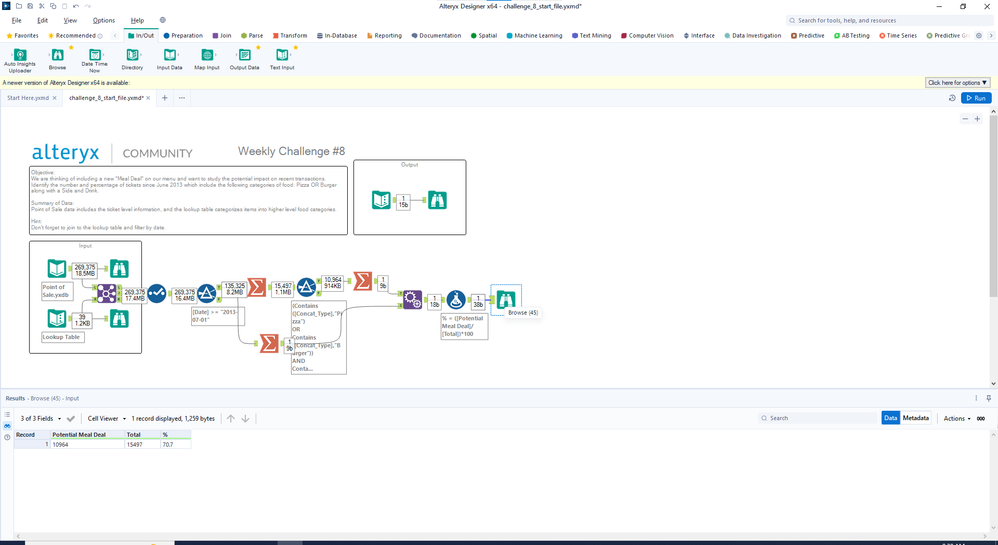The height and width of the screenshot is (545, 998).
Task: Open the Cell Viewer dropdown
Action: (x=106, y=418)
